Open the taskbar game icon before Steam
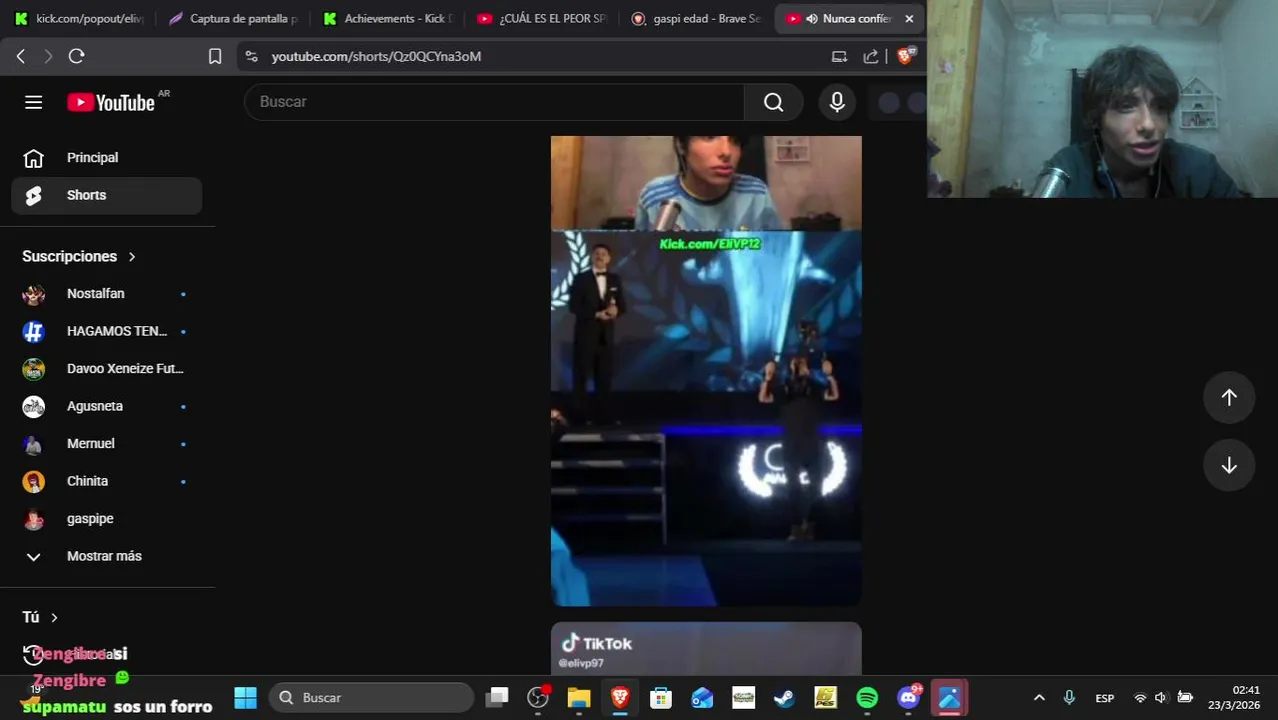 (743, 698)
